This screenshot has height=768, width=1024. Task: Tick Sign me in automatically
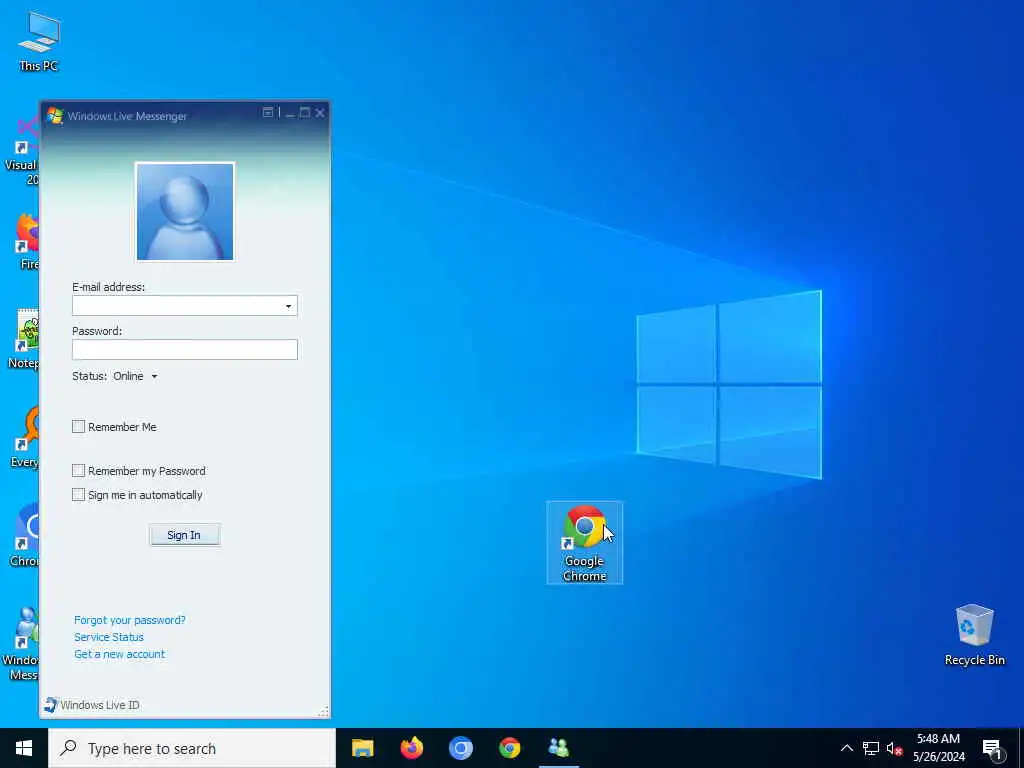tap(78, 495)
